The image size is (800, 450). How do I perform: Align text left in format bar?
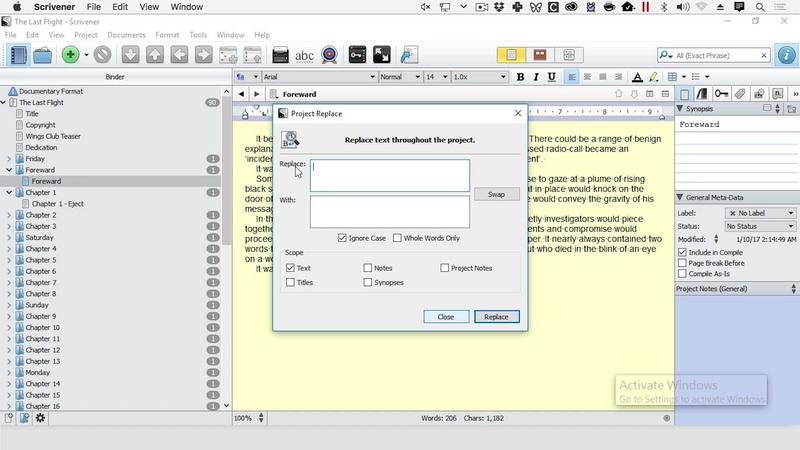tap(572, 77)
